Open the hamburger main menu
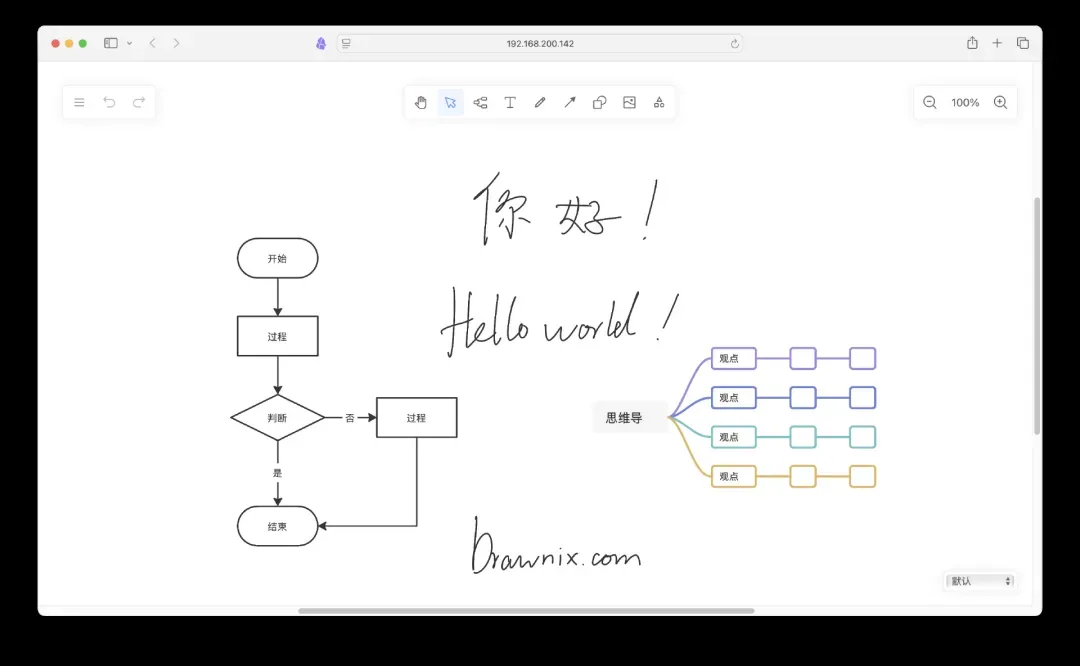1080x666 pixels. [x=80, y=102]
